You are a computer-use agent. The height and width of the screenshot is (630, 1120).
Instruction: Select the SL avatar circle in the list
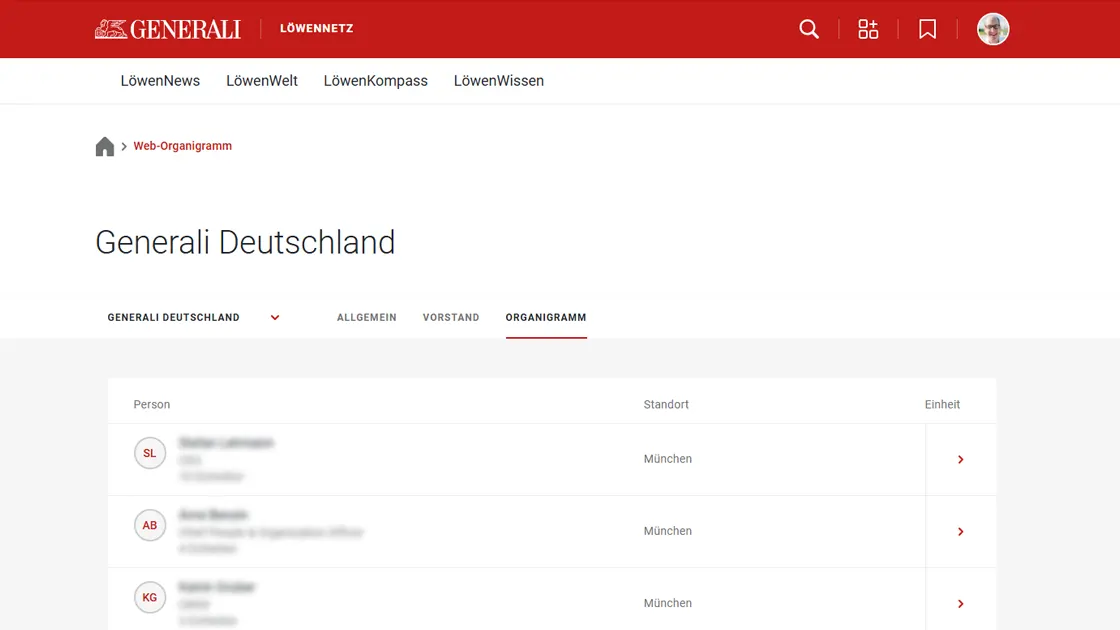click(x=150, y=452)
